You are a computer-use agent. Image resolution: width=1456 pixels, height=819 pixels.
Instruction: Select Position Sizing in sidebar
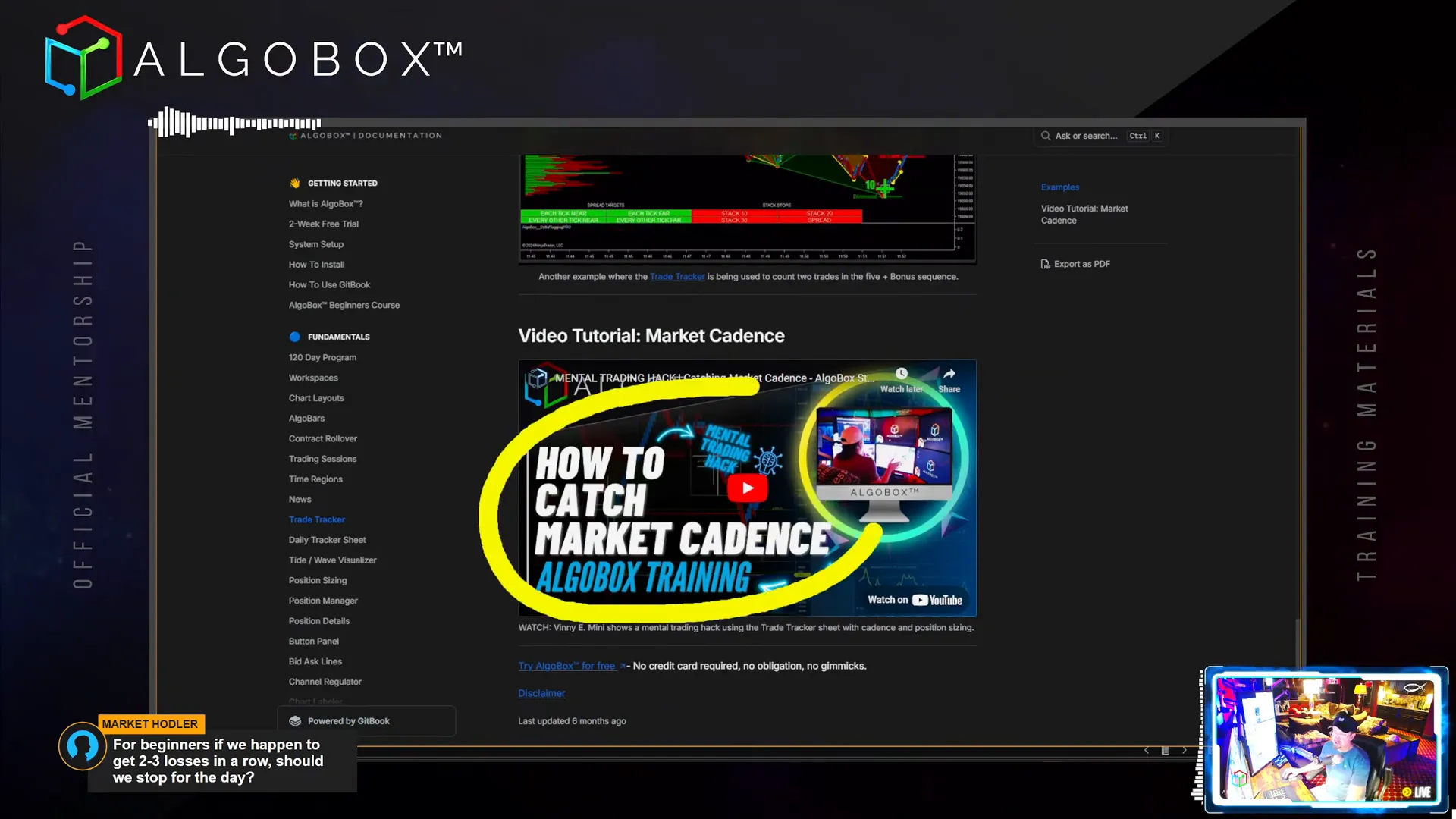(318, 580)
